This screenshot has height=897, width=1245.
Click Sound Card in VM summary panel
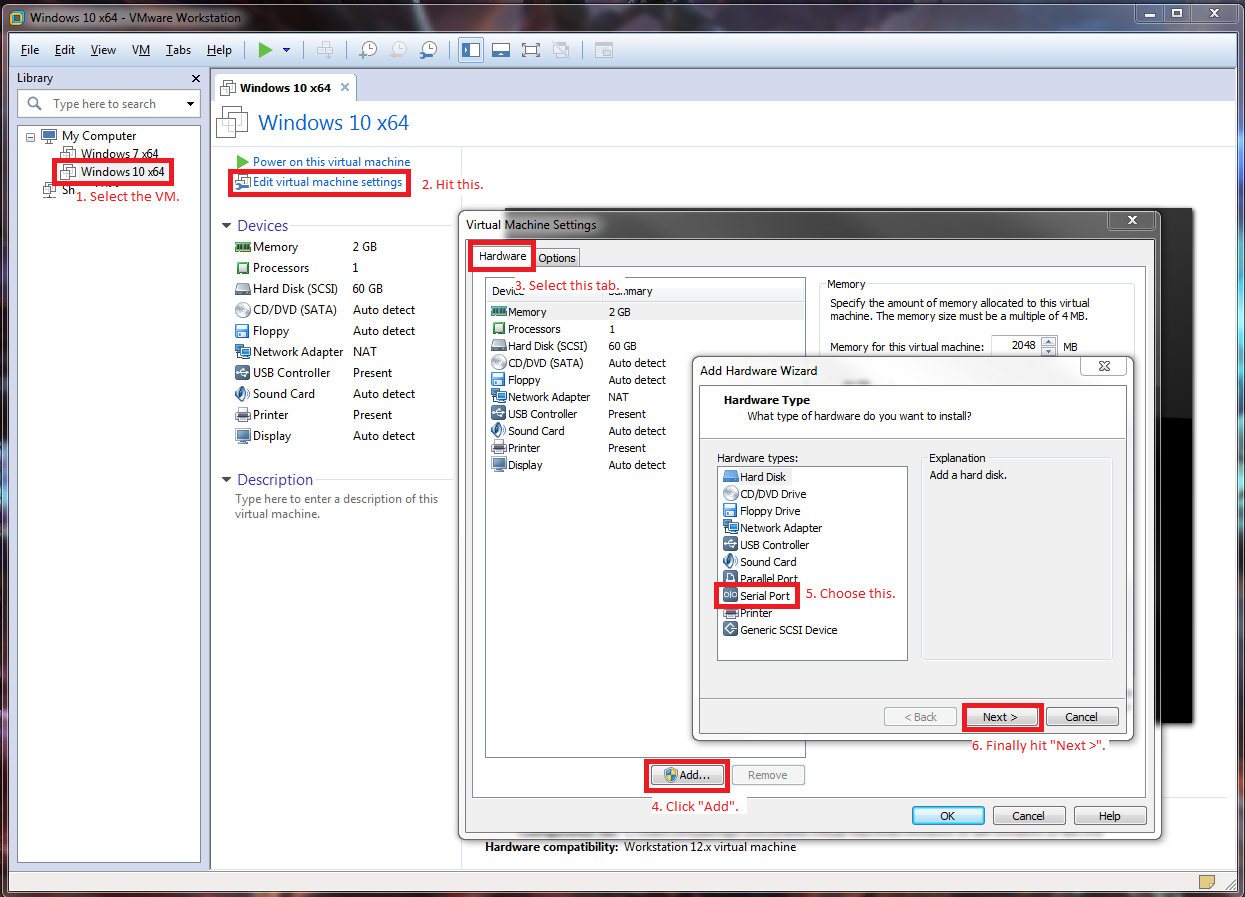coord(284,394)
